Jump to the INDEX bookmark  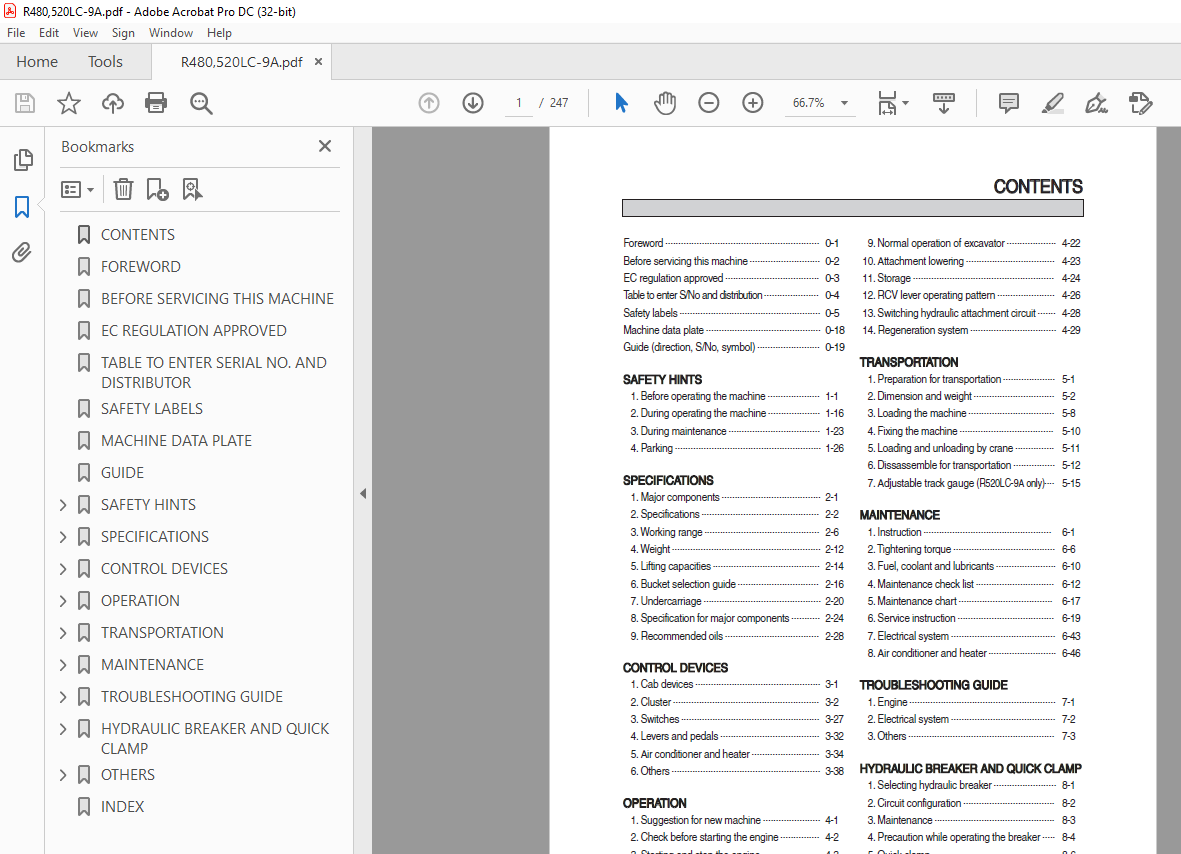(x=122, y=807)
